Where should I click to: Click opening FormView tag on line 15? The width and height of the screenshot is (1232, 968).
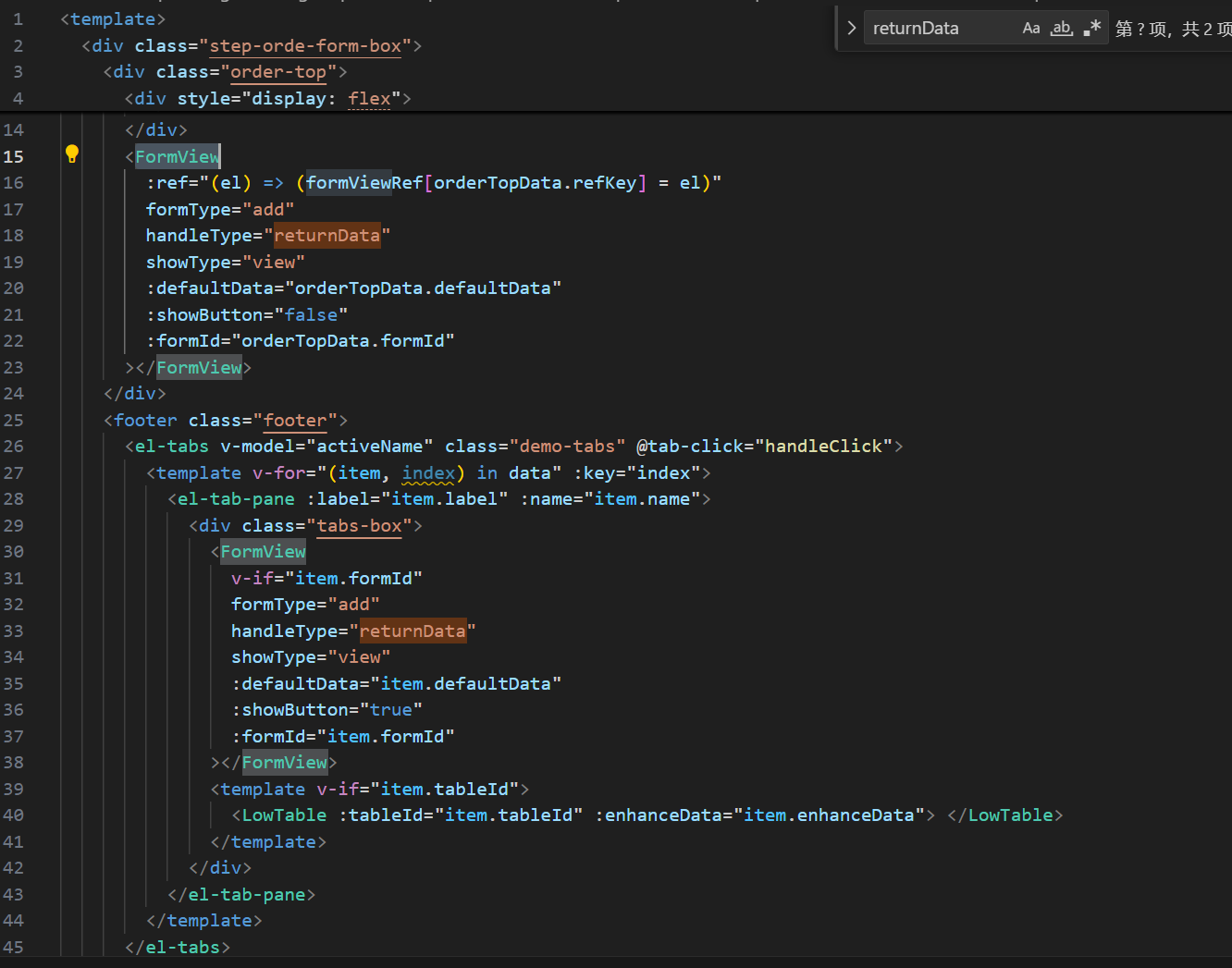177,157
